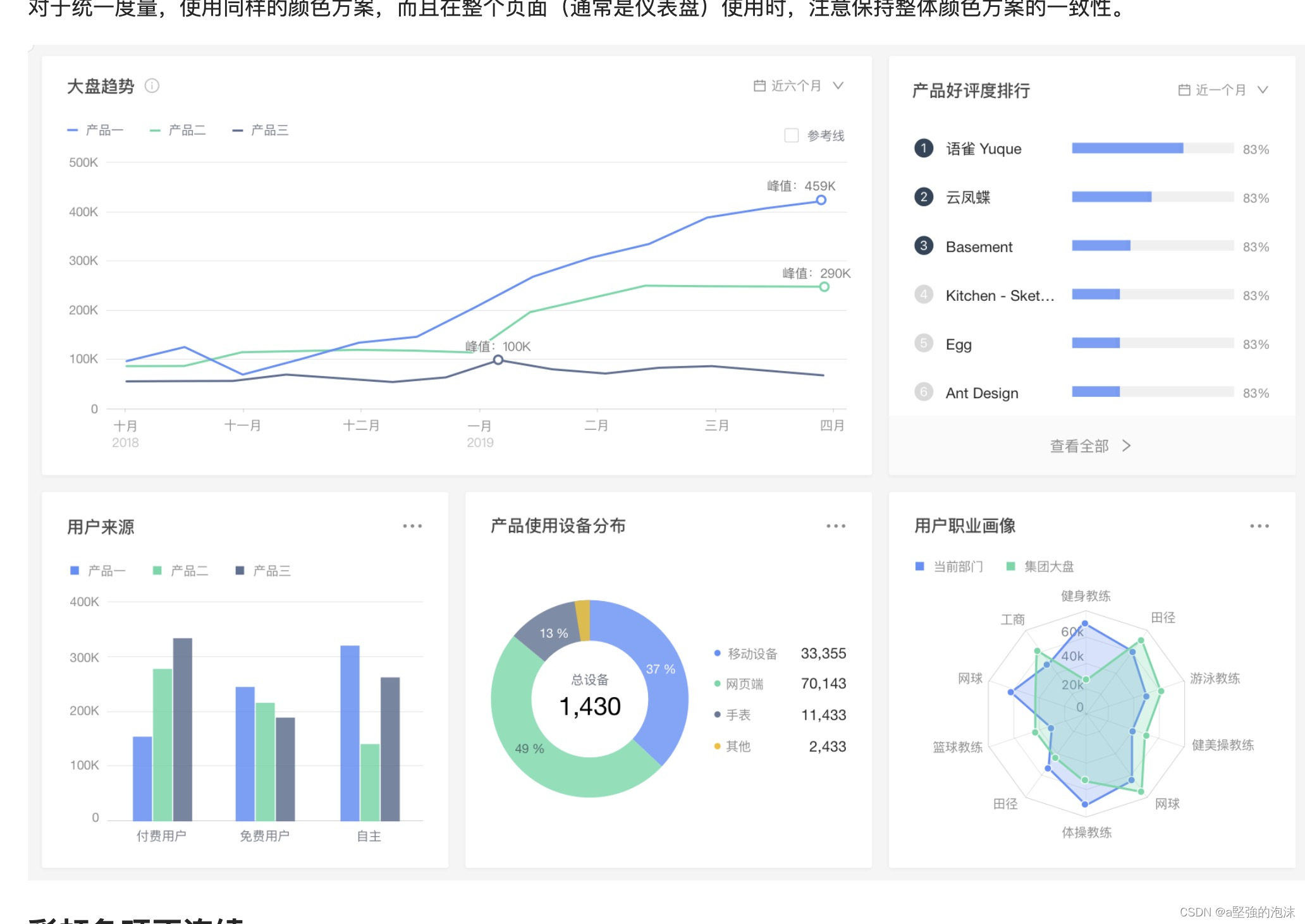Click calendar icon beside 近六个月
The image size is (1305, 924).
(x=759, y=85)
